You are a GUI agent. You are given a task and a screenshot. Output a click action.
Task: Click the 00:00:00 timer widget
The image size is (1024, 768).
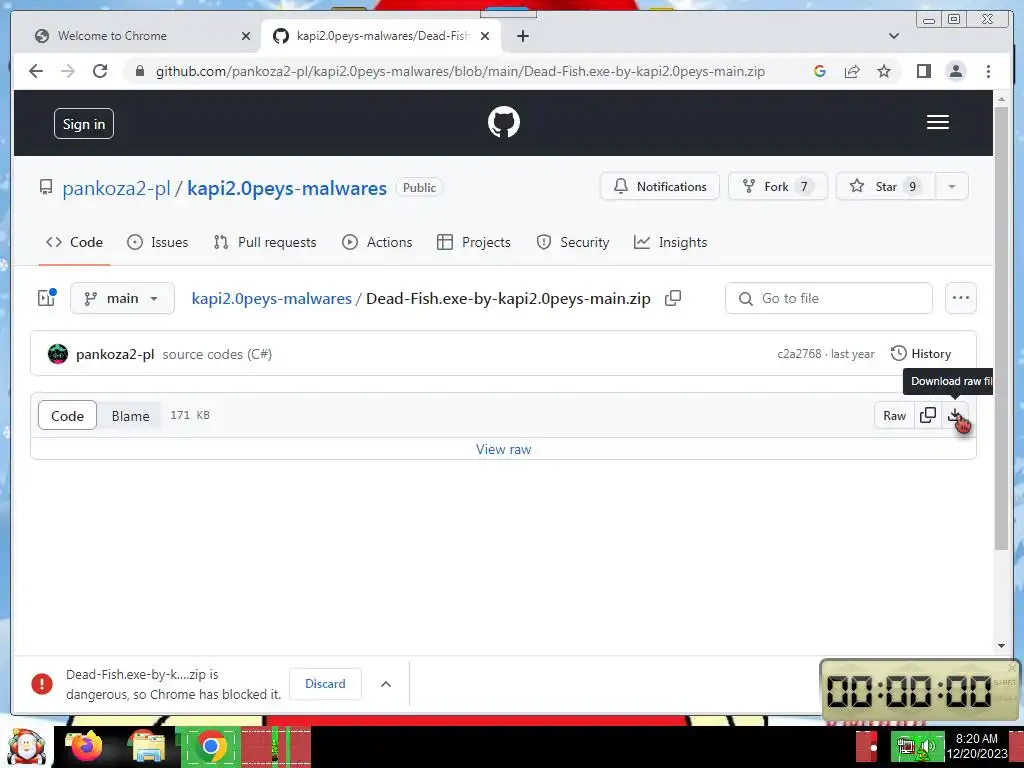pyautogui.click(x=919, y=690)
